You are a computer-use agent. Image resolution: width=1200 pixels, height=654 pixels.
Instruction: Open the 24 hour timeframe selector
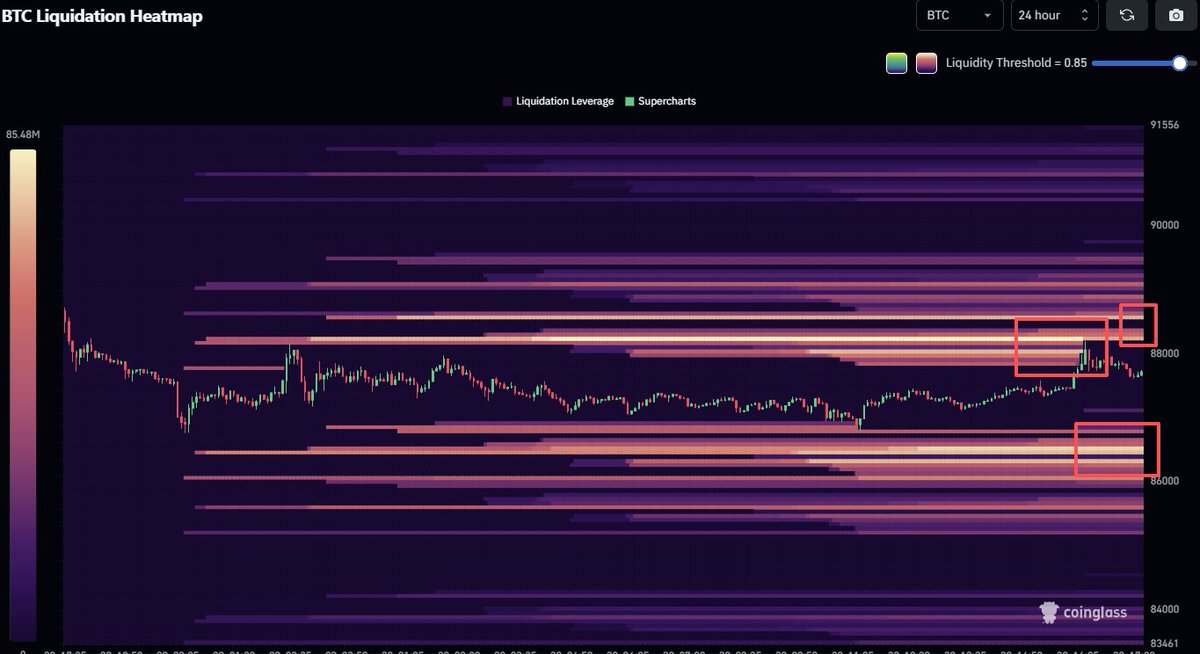(1055, 15)
